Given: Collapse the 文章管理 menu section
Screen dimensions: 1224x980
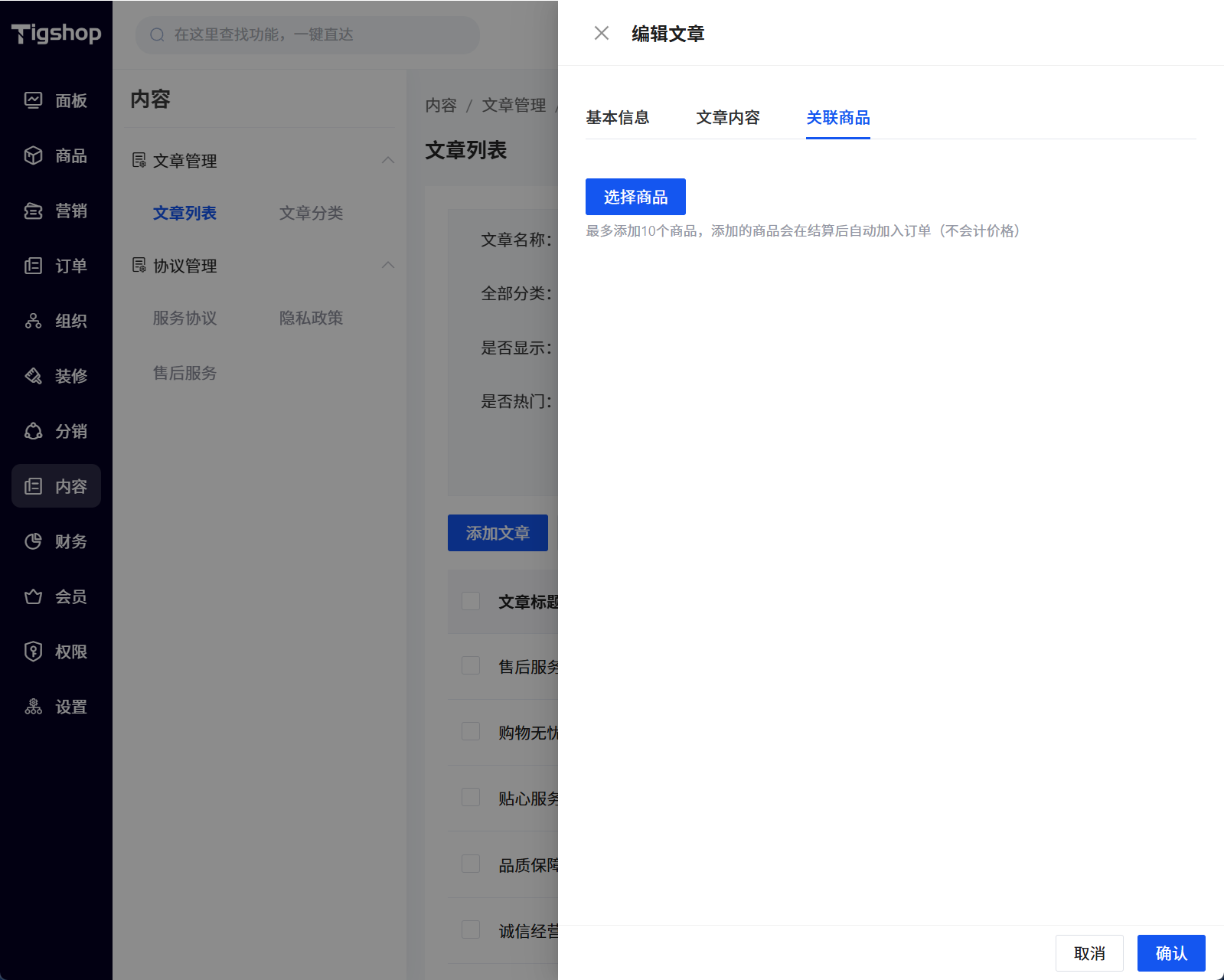Looking at the screenshot, I should click(x=388, y=160).
